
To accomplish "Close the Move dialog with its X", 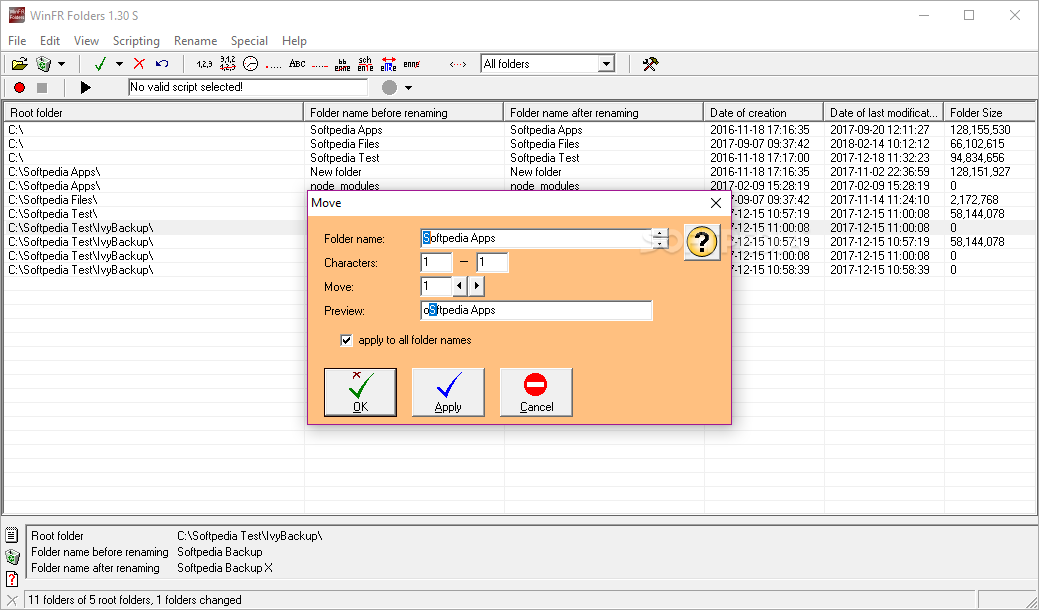I will (716, 203).
